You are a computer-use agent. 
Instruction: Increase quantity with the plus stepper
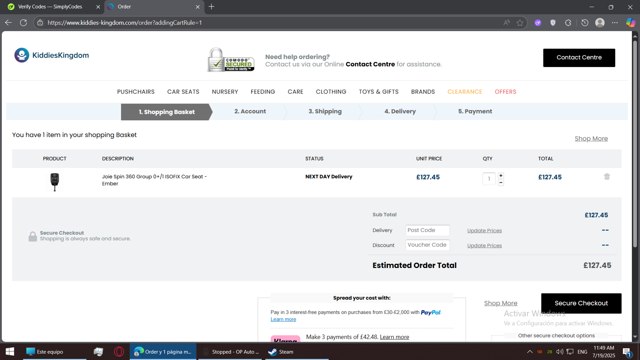pyautogui.click(x=501, y=175)
